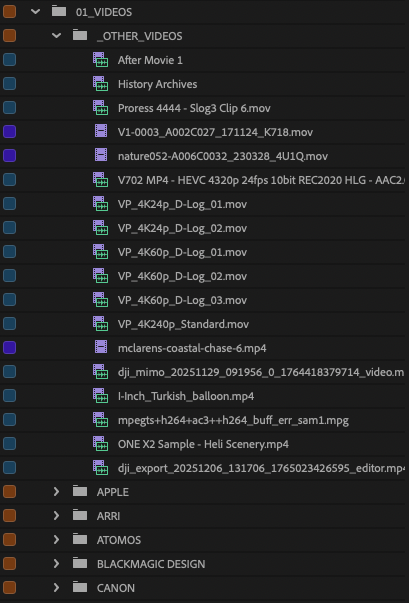Click violet label swatch of V1-0003_A002C027 clip
Viewport: 409px width, 603px height.
(9, 132)
